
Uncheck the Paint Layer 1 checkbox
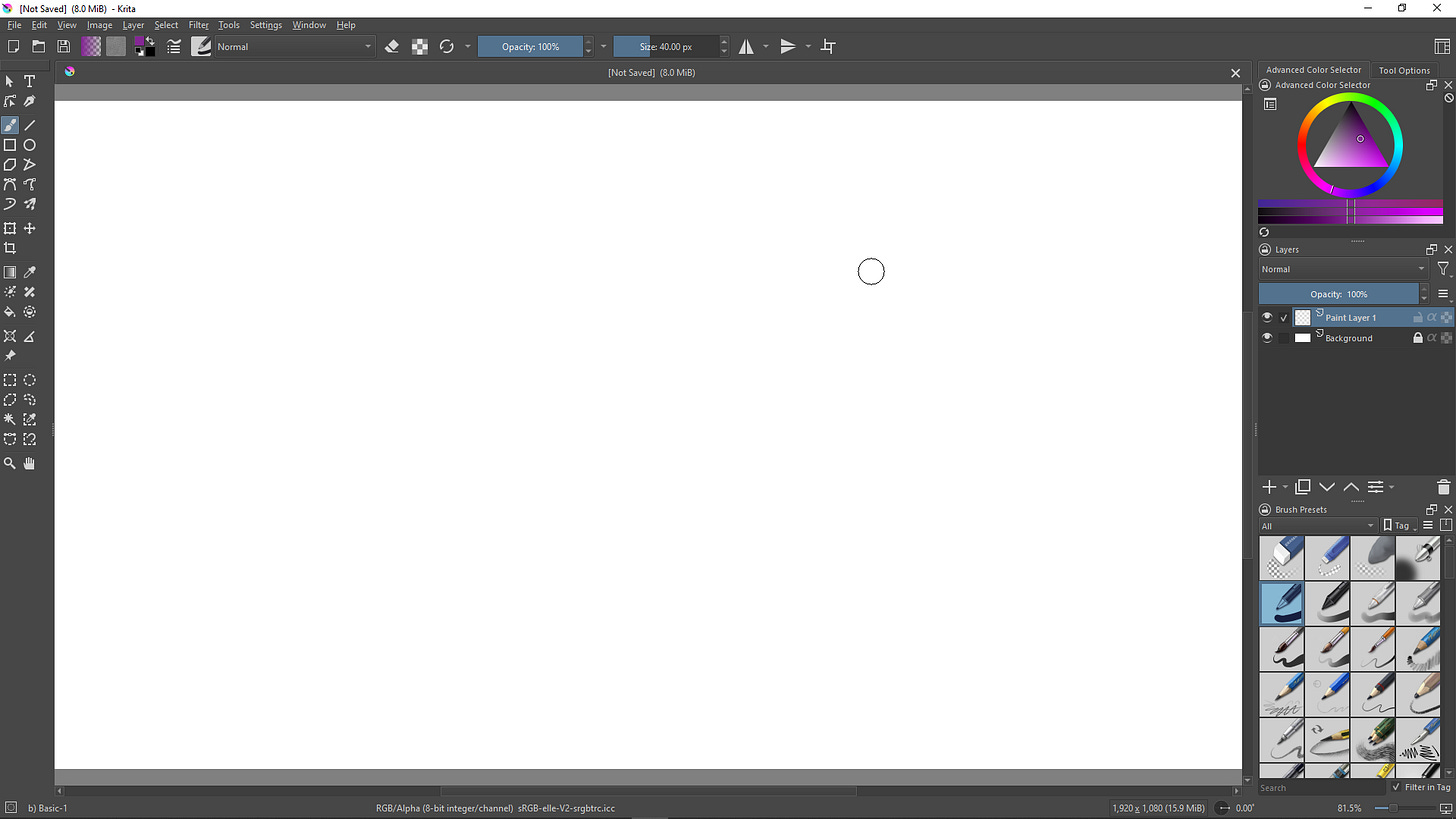pyautogui.click(x=1284, y=317)
